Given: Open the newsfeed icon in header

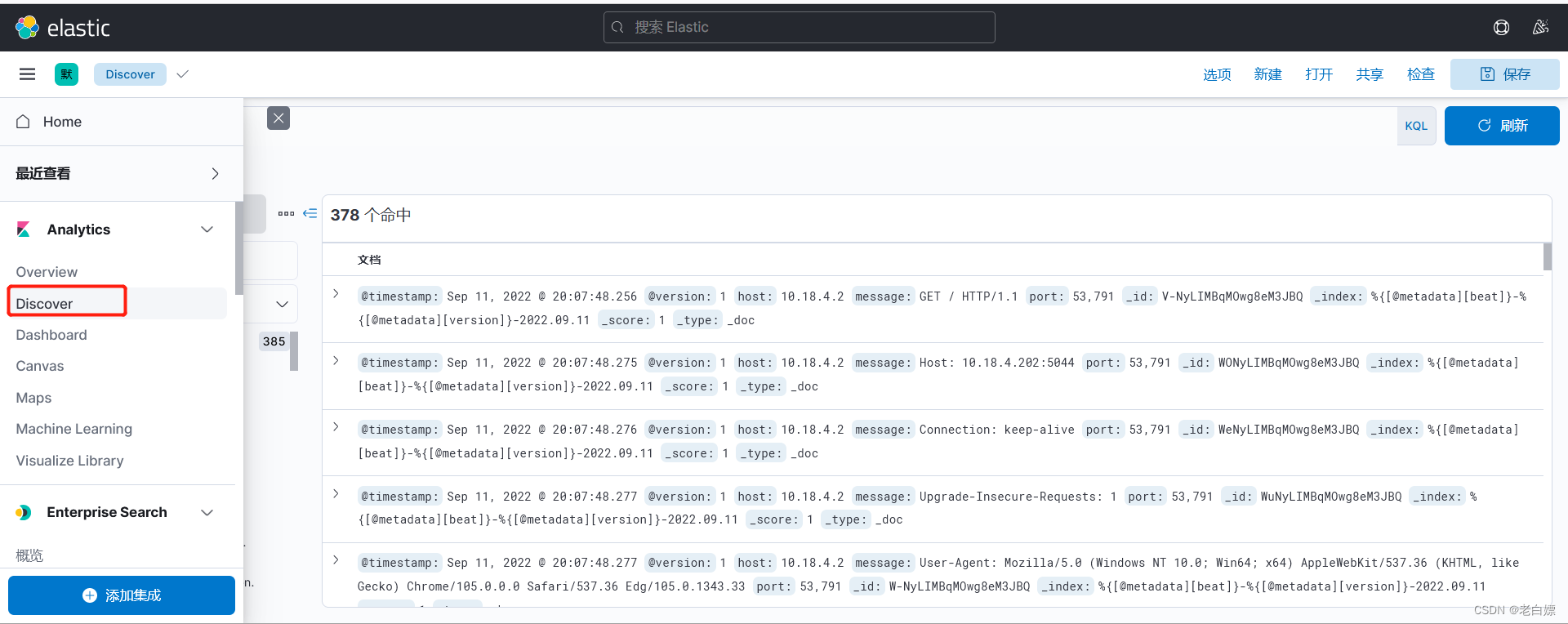Looking at the screenshot, I should pos(1540,28).
